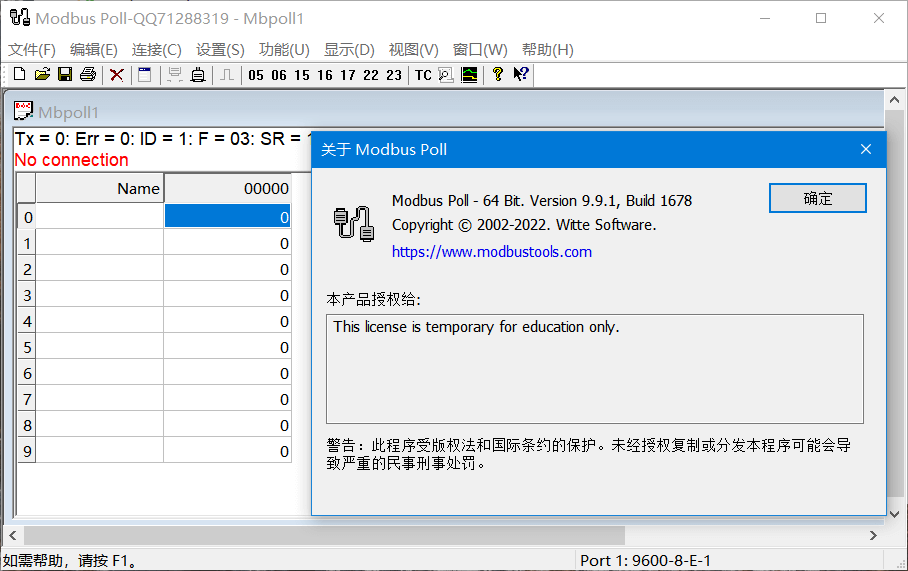Click the Name column header
Image resolution: width=908 pixels, height=571 pixels.
pos(100,188)
